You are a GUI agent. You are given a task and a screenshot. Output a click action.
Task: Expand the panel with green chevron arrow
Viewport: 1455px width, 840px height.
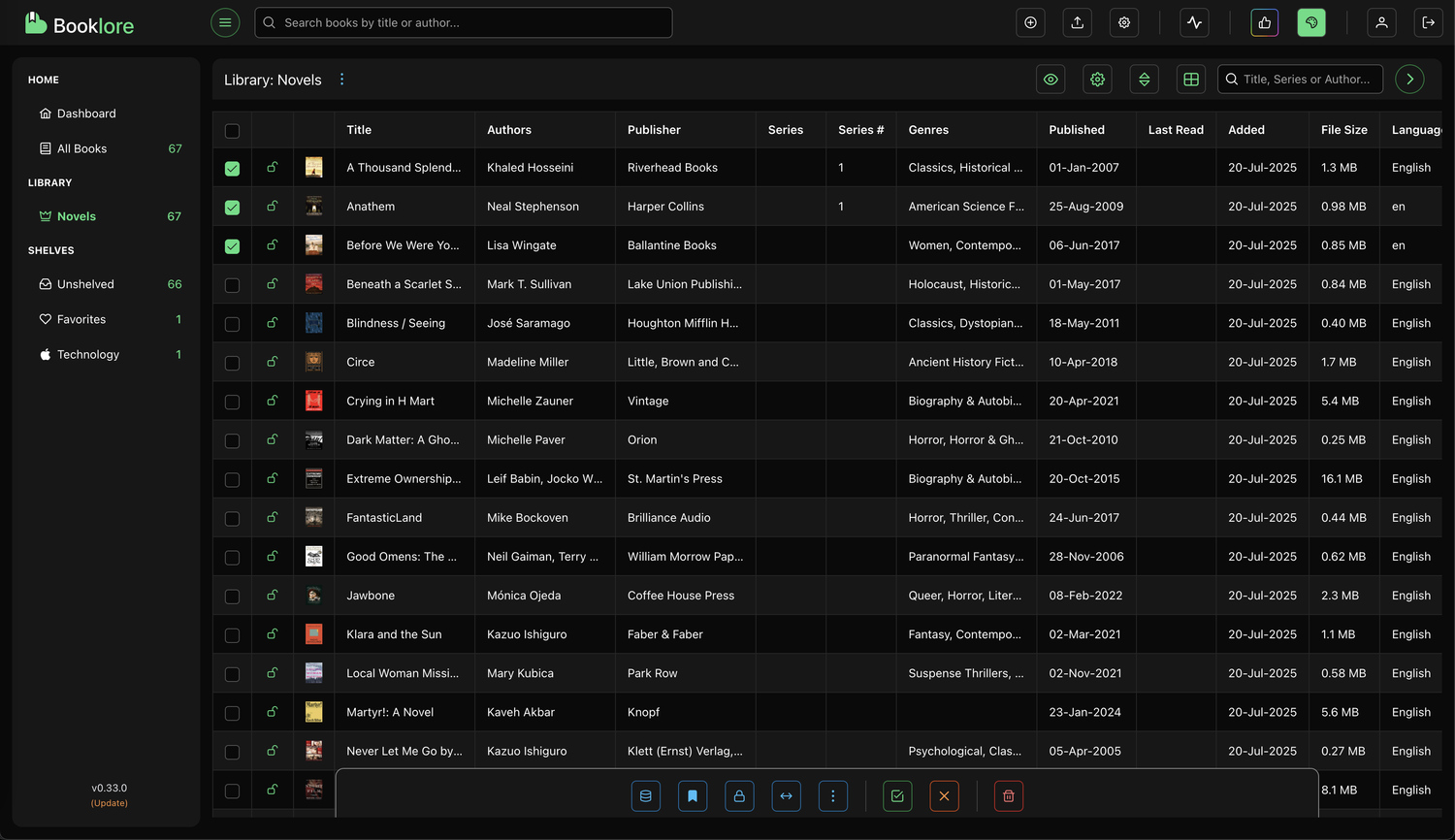coord(1409,80)
